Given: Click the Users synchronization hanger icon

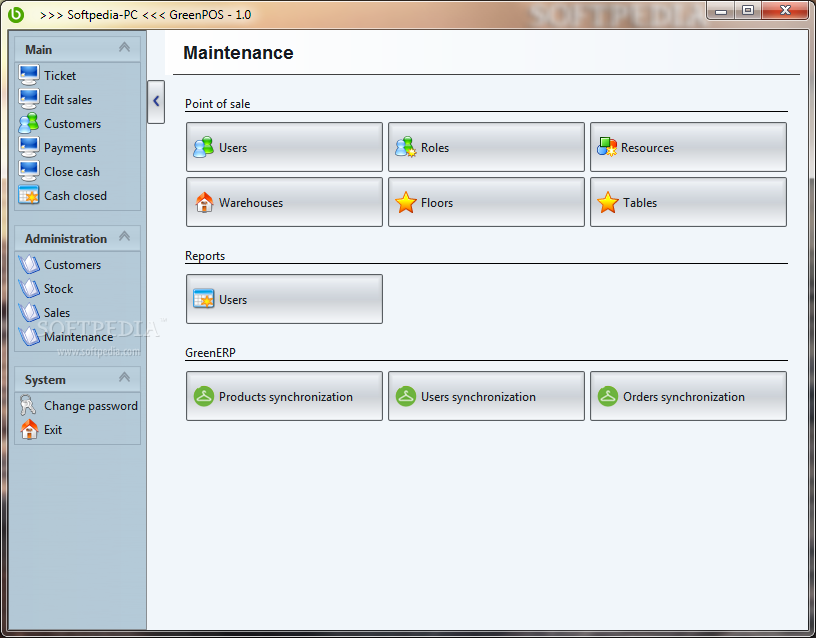Looking at the screenshot, I should [x=405, y=397].
